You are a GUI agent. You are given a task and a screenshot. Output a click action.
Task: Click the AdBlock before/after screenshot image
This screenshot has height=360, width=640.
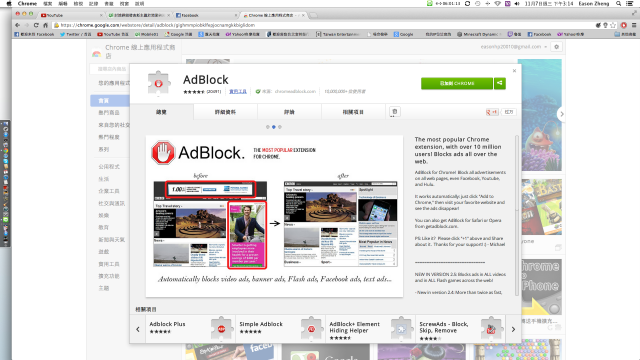(274, 216)
